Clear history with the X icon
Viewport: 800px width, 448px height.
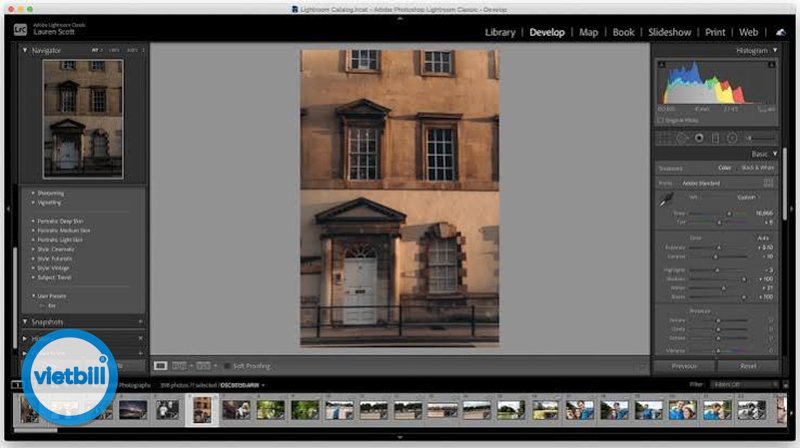pyautogui.click(x=140, y=338)
